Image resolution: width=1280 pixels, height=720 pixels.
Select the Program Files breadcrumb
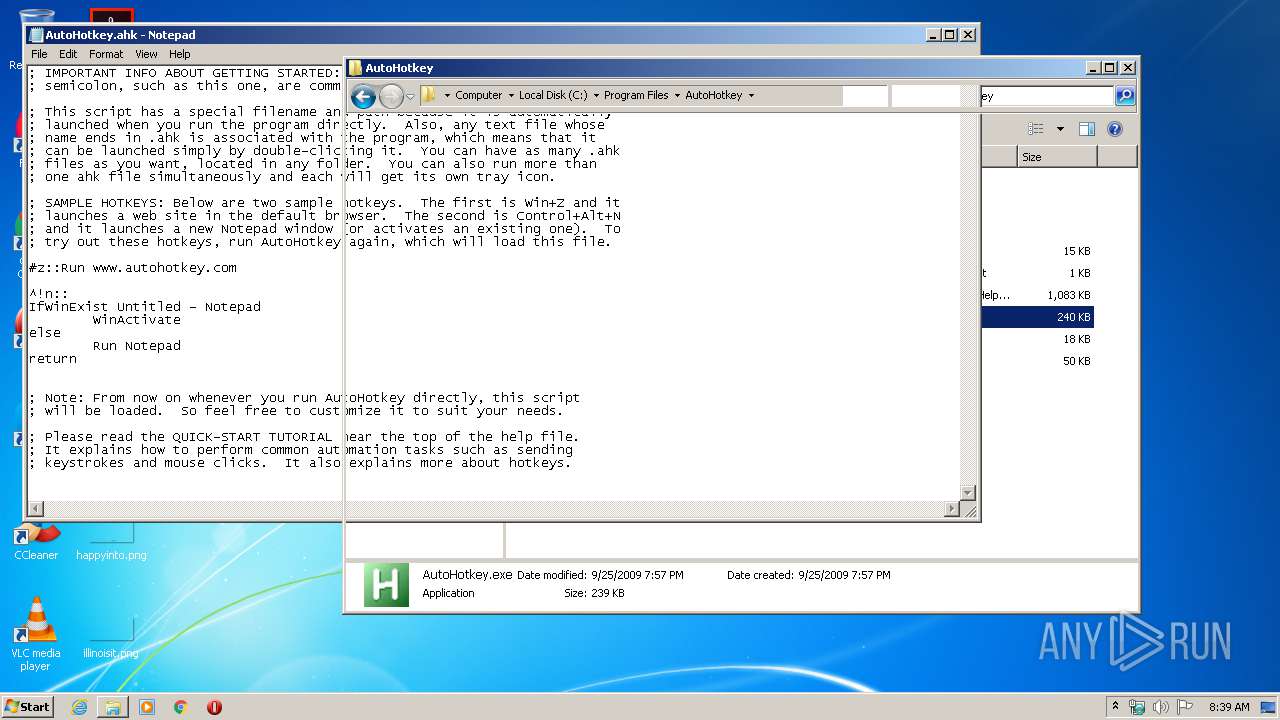[x=636, y=96]
